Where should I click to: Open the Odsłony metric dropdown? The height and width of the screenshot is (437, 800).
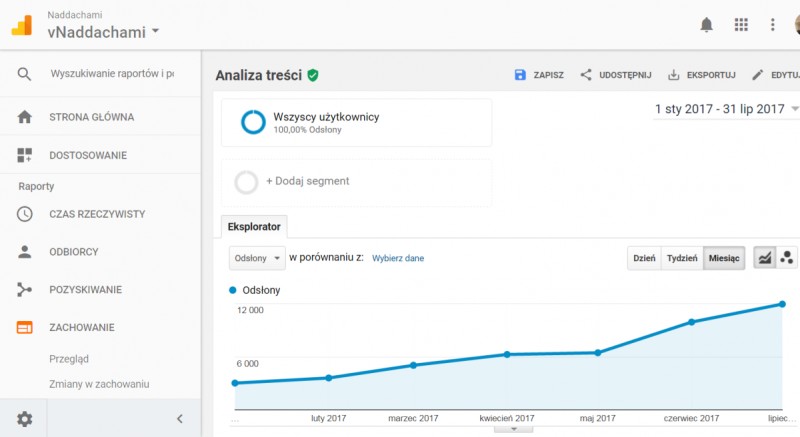(257, 258)
